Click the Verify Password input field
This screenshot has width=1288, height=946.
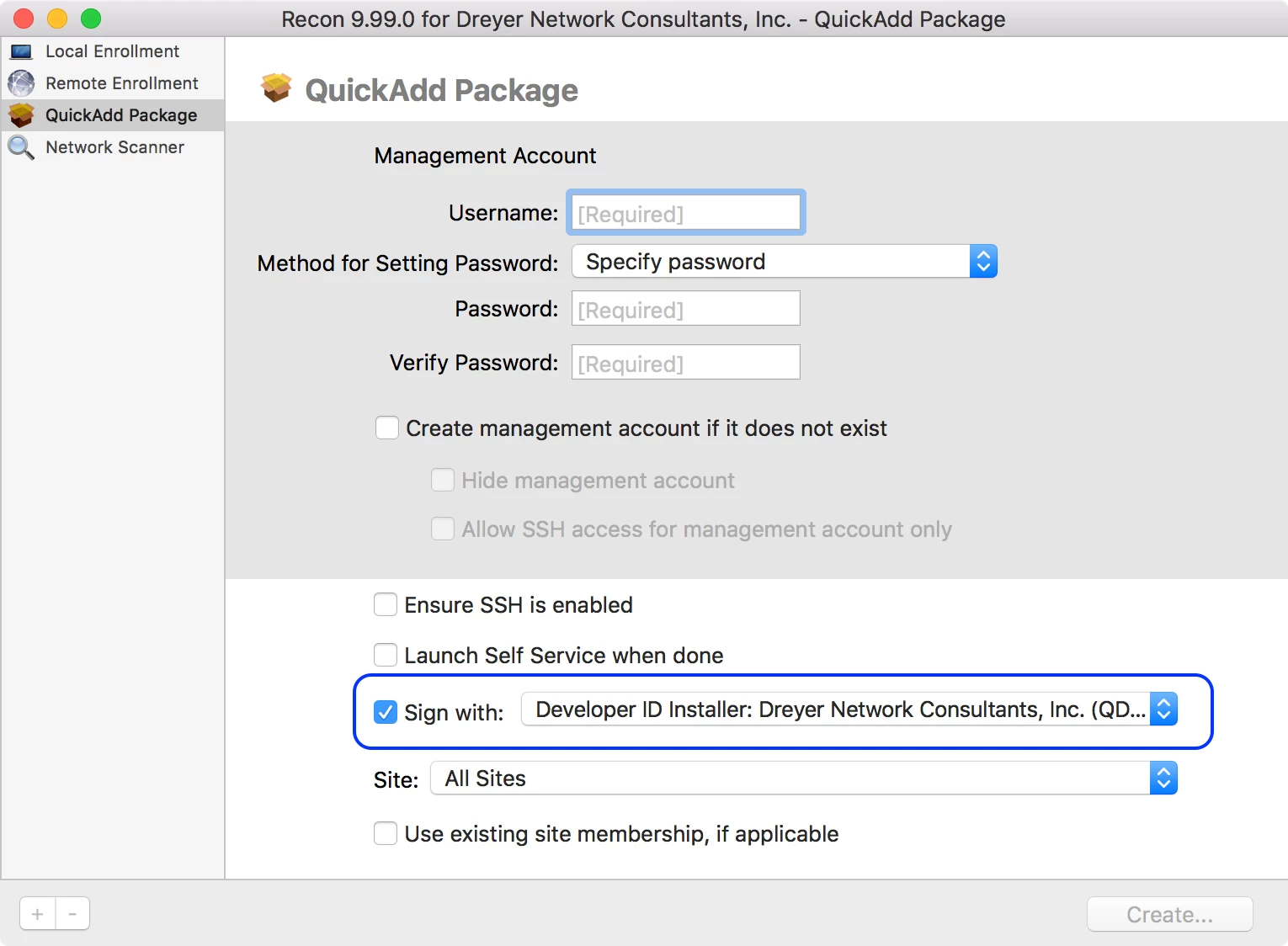tap(686, 363)
